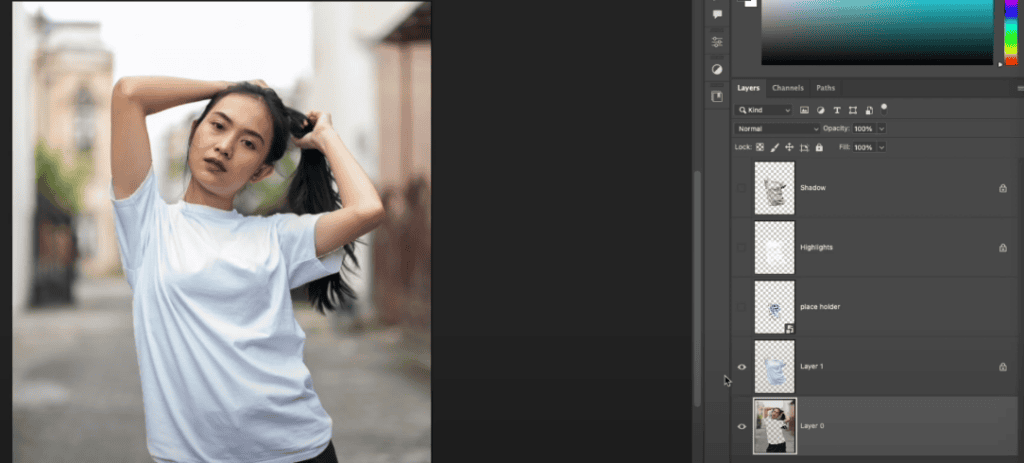
Task: Filter layers by adjustment layer type
Action: [x=820, y=109]
